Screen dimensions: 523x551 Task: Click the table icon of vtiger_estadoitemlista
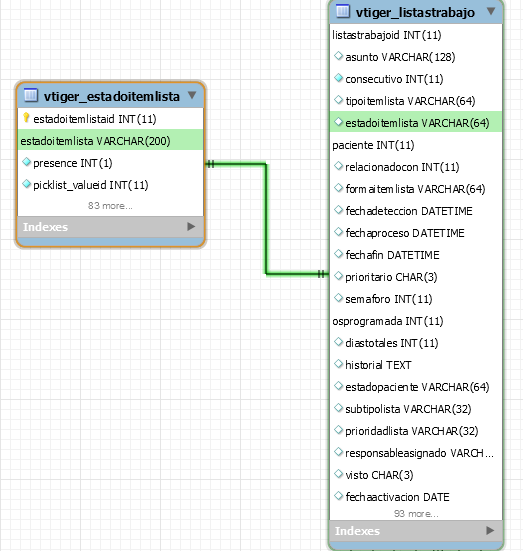click(x=31, y=95)
